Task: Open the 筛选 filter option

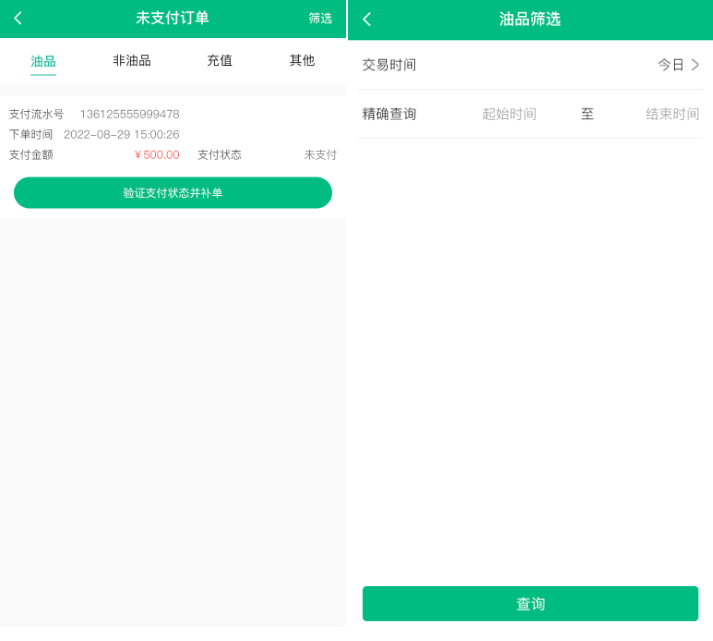Action: pos(320,19)
